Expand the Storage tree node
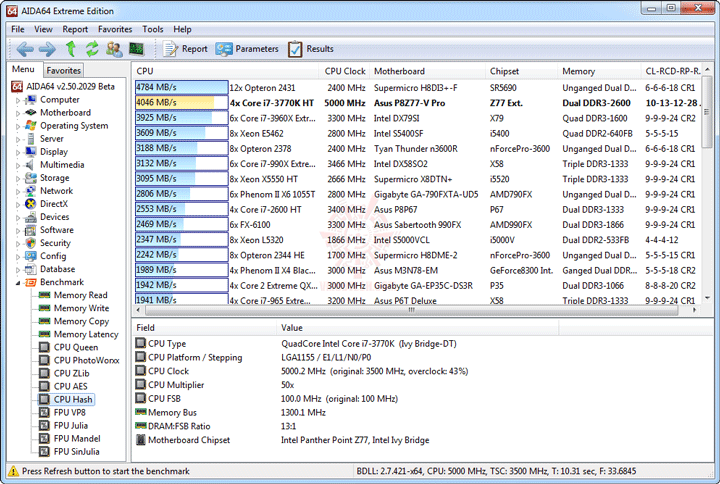720x484 pixels. click(x=18, y=178)
